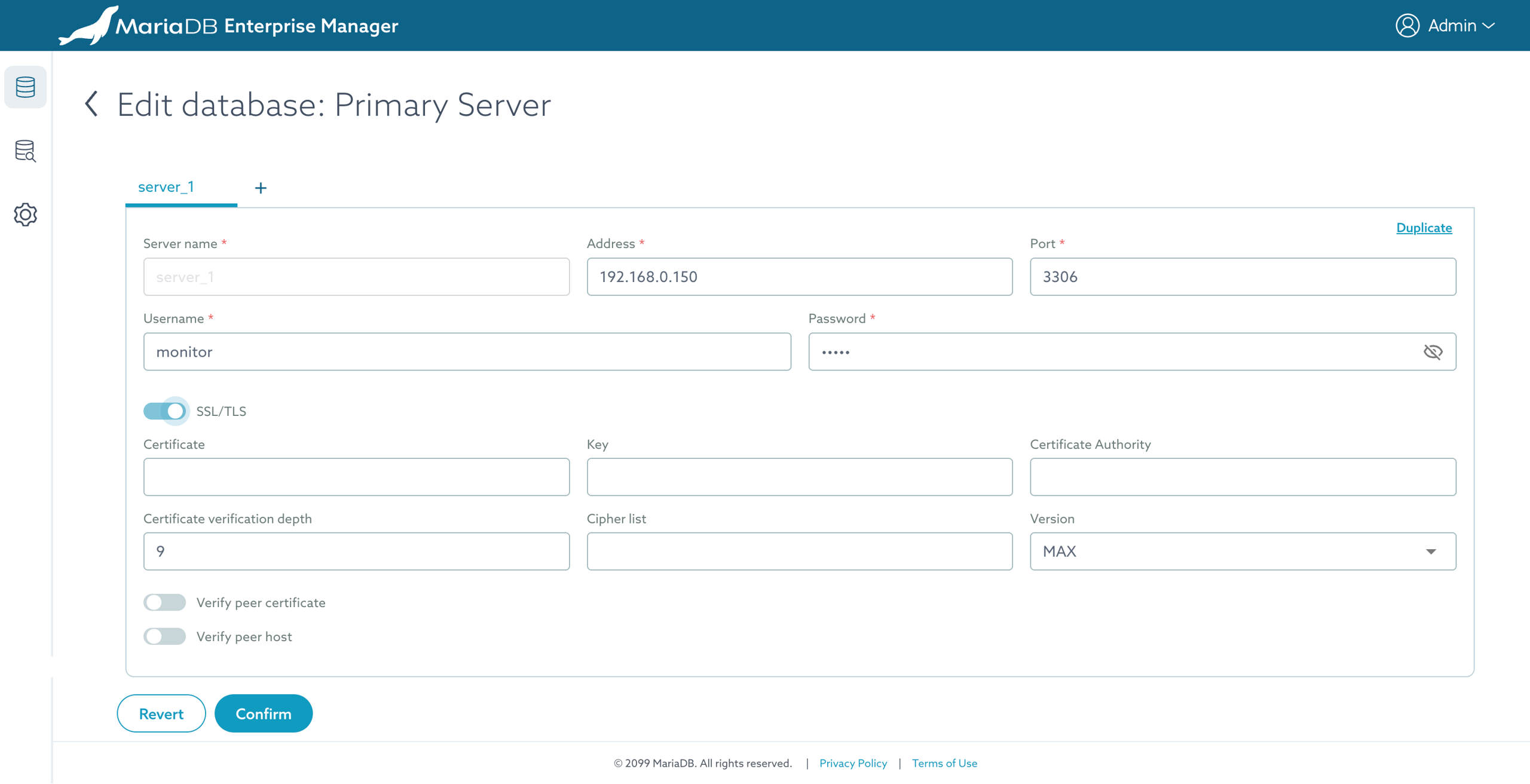Viewport: 1530px width, 784px height.
Task: Enable Verify peer certificate toggle
Action: coord(164,602)
